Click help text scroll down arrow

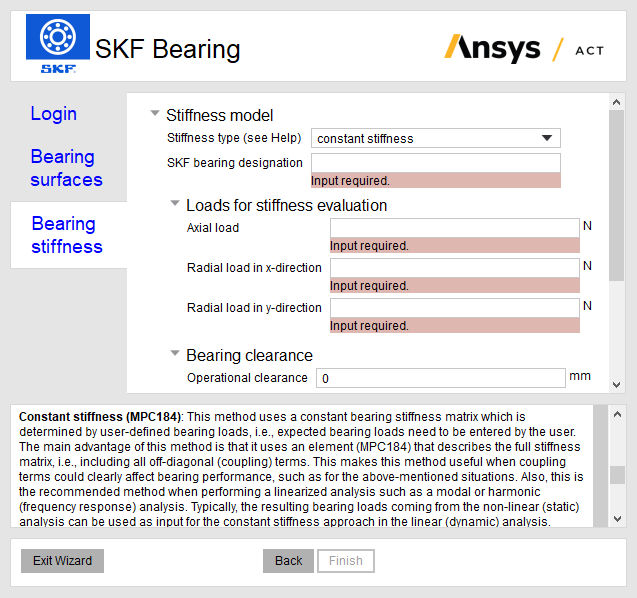(618, 519)
